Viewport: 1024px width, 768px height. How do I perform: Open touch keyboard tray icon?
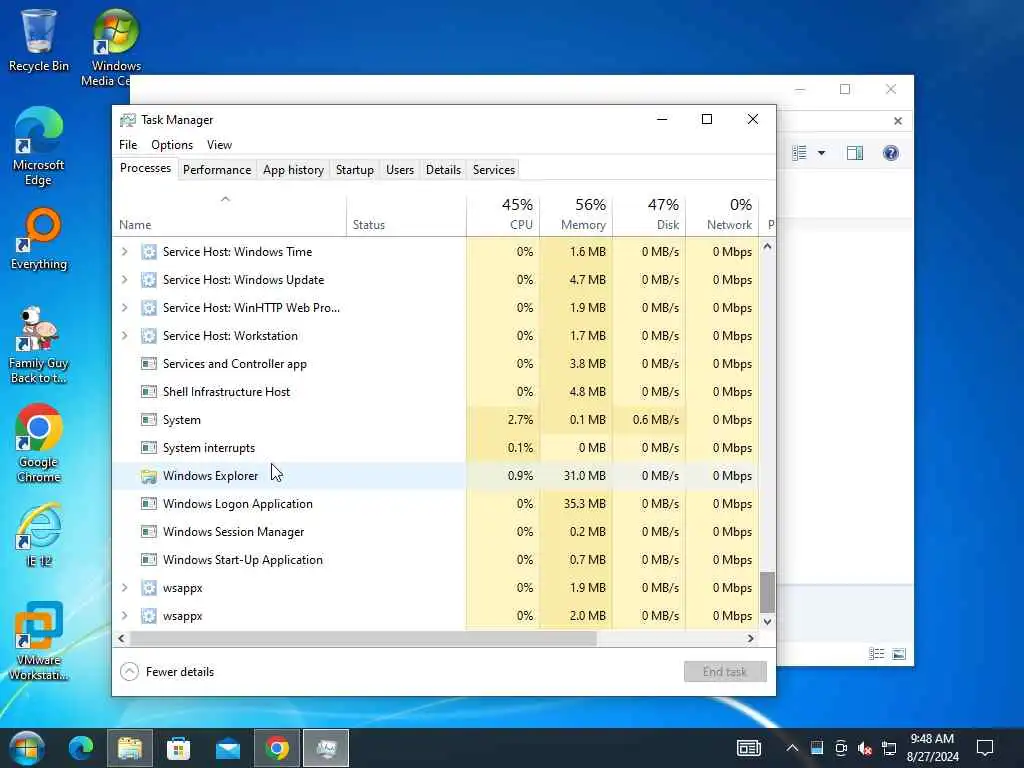(x=748, y=748)
